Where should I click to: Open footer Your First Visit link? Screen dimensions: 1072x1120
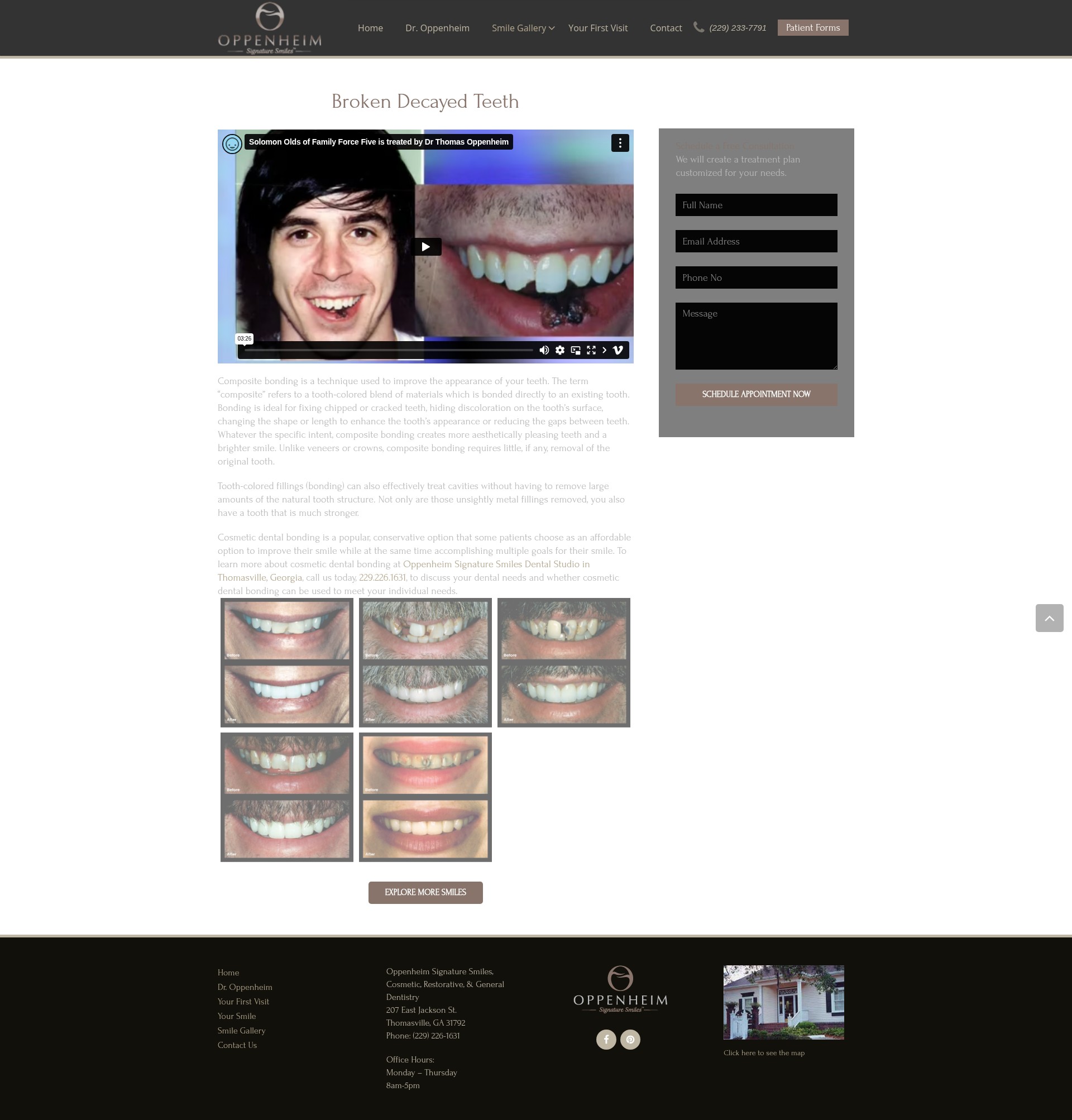coord(243,1002)
